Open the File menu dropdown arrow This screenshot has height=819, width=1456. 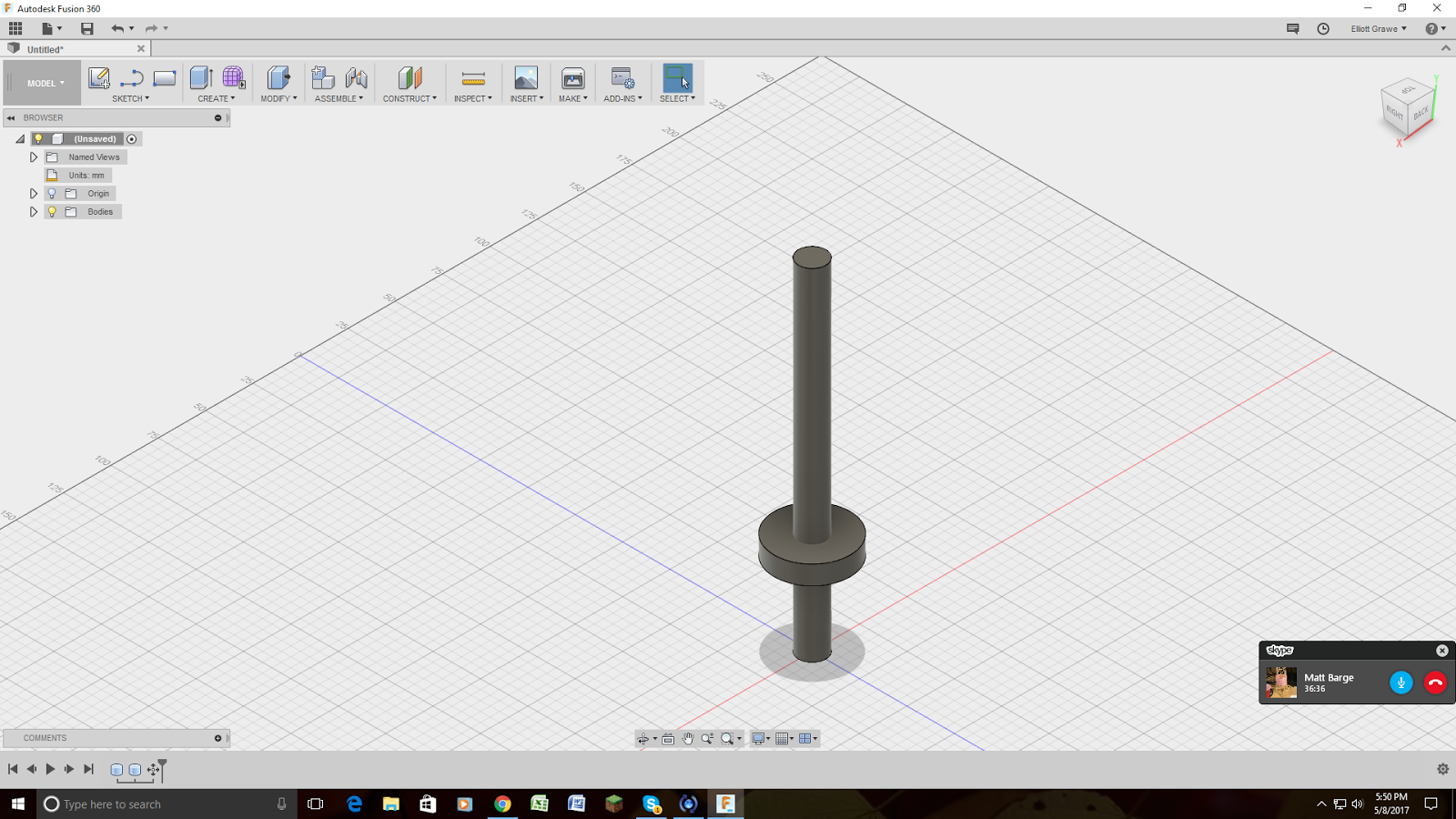click(x=60, y=28)
